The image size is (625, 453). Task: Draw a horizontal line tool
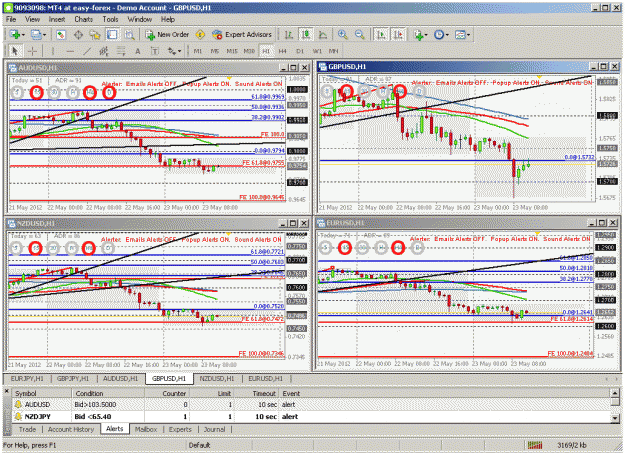[x=70, y=51]
